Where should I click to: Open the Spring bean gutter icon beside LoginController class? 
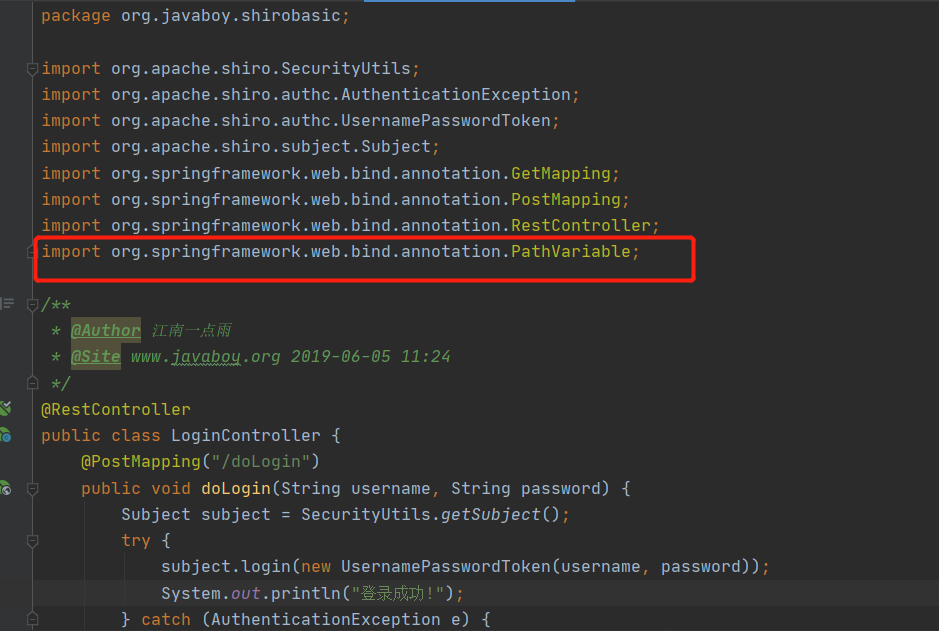point(5,435)
